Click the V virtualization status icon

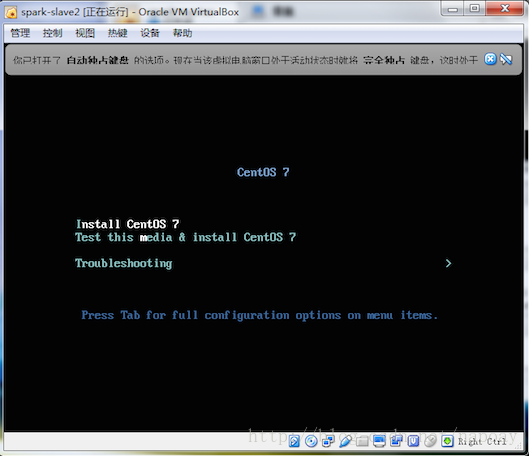(413, 441)
